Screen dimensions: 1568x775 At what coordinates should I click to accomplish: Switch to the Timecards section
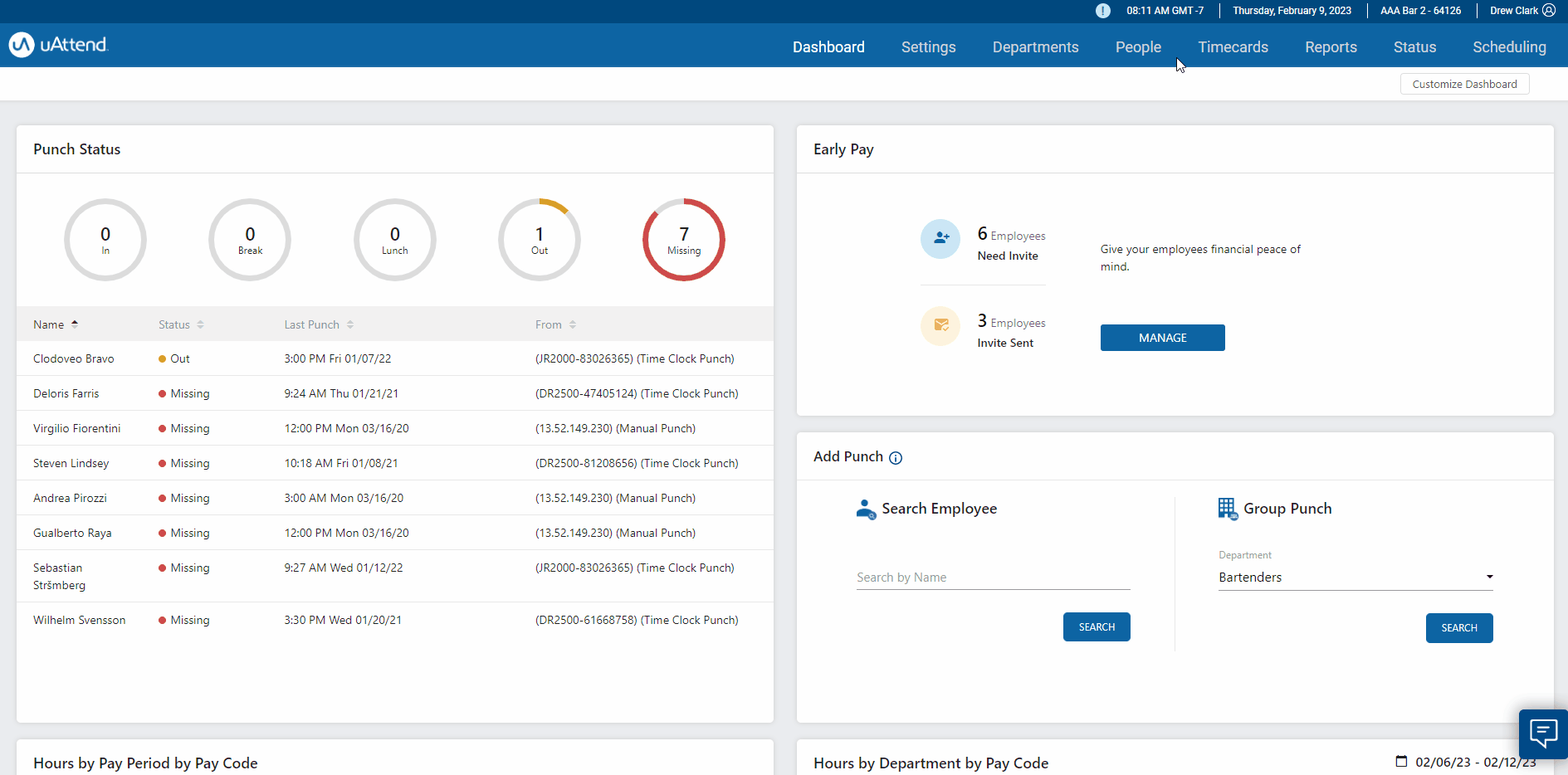pyautogui.click(x=1233, y=47)
